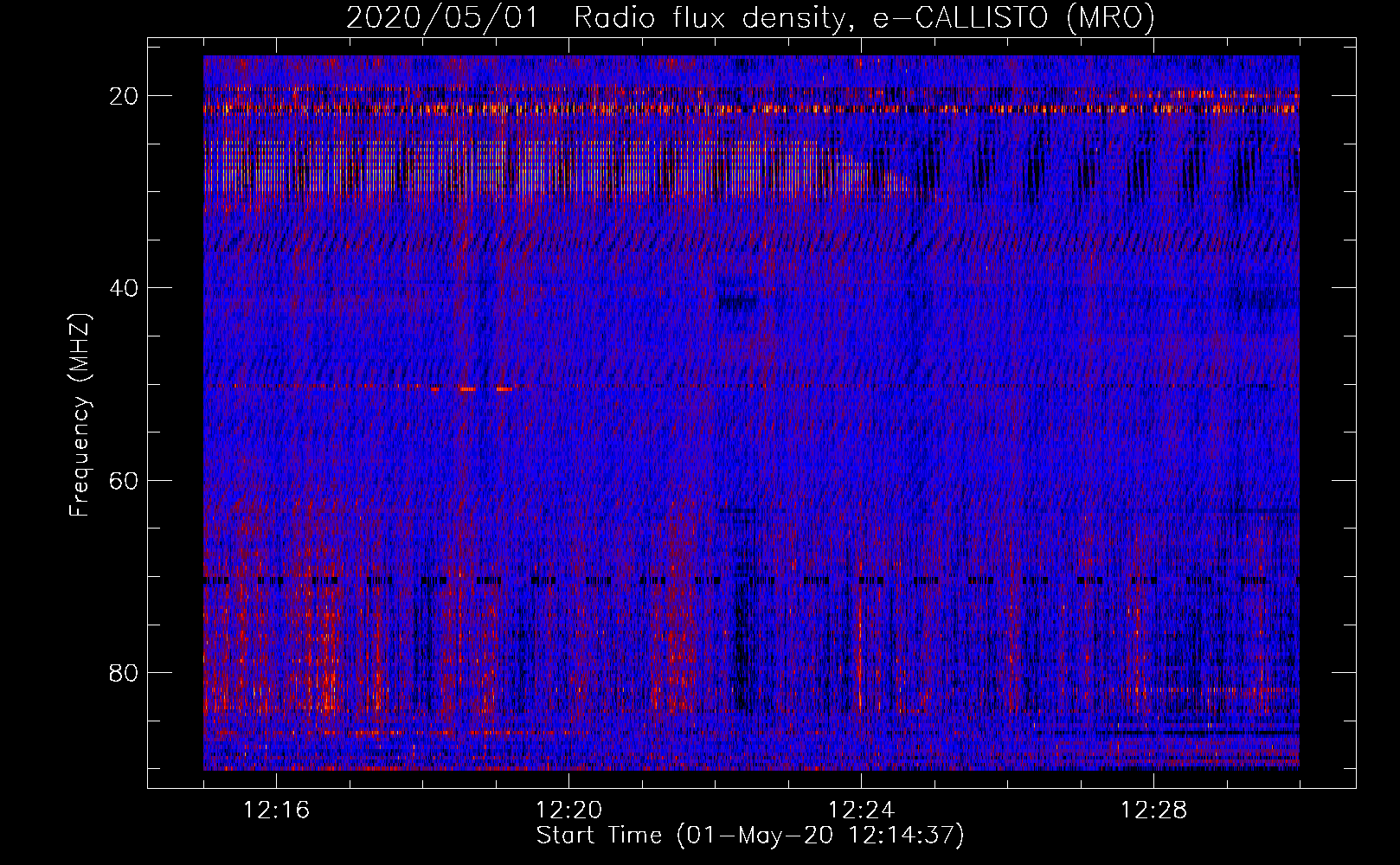Click the 40 MHz frequency tick label
Viewport: 1400px width, 865px height.
[125, 288]
